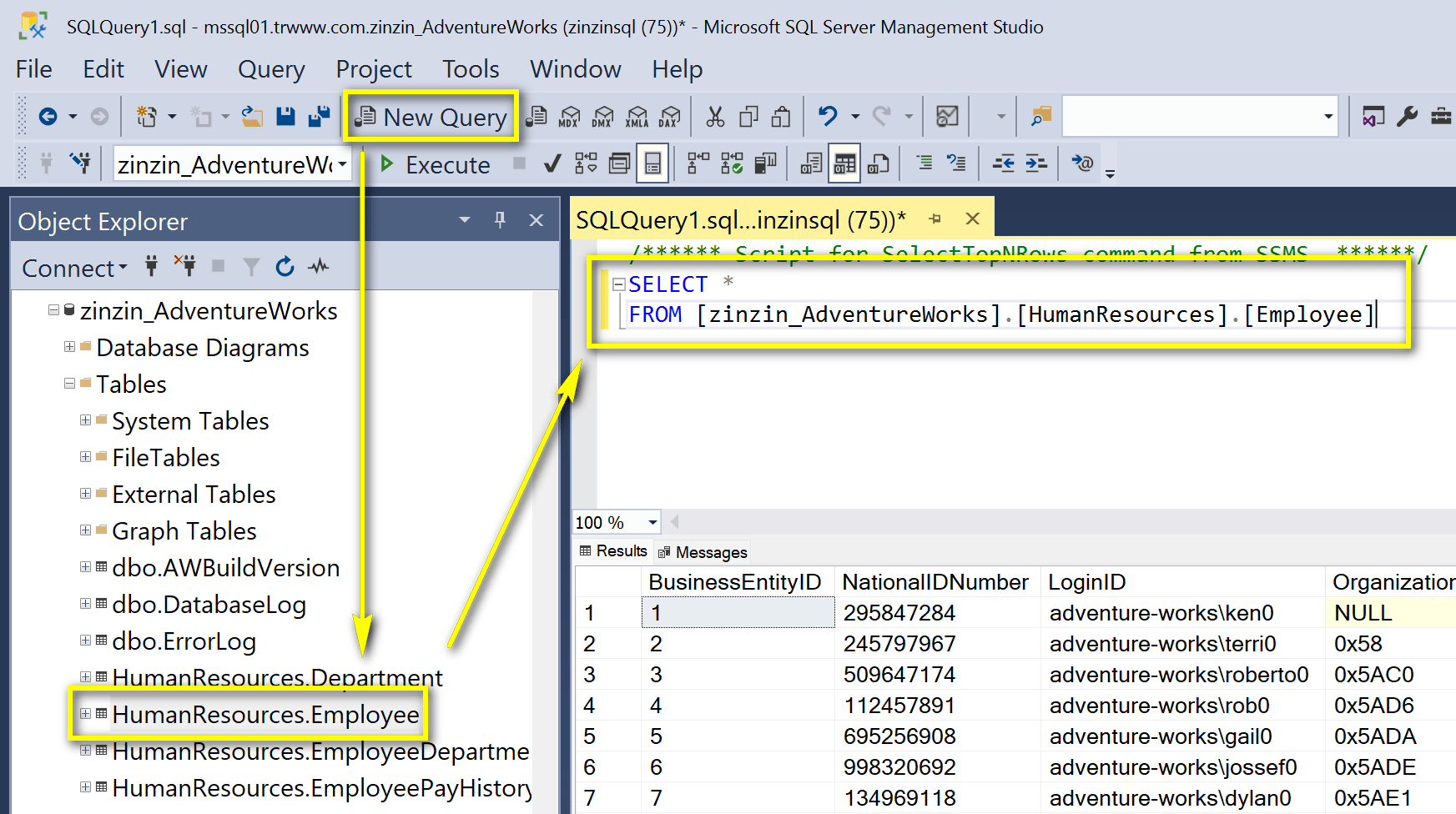This screenshot has height=814, width=1456.
Task: Expand the HumanResources.Employee table node
Action: (85, 714)
